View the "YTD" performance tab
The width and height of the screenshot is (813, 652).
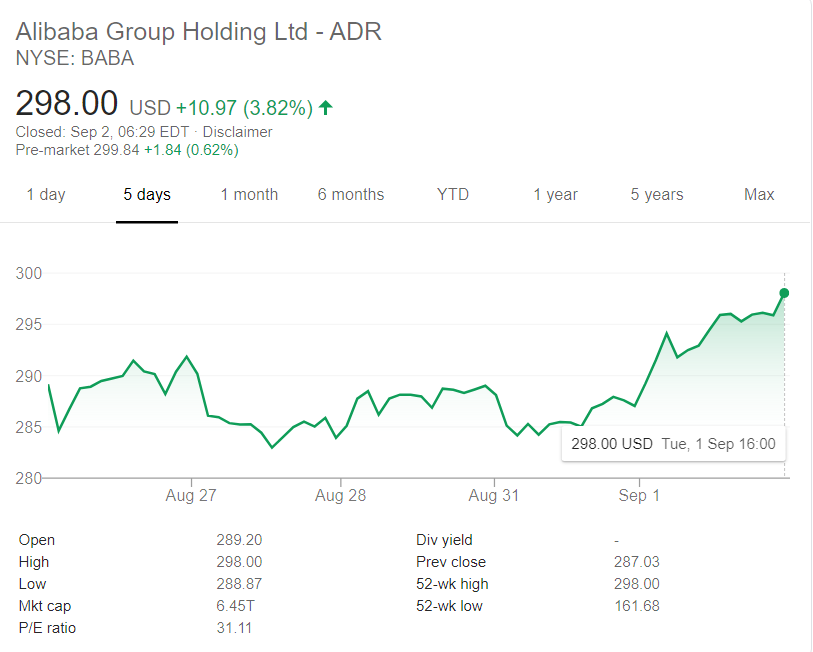pyautogui.click(x=452, y=194)
